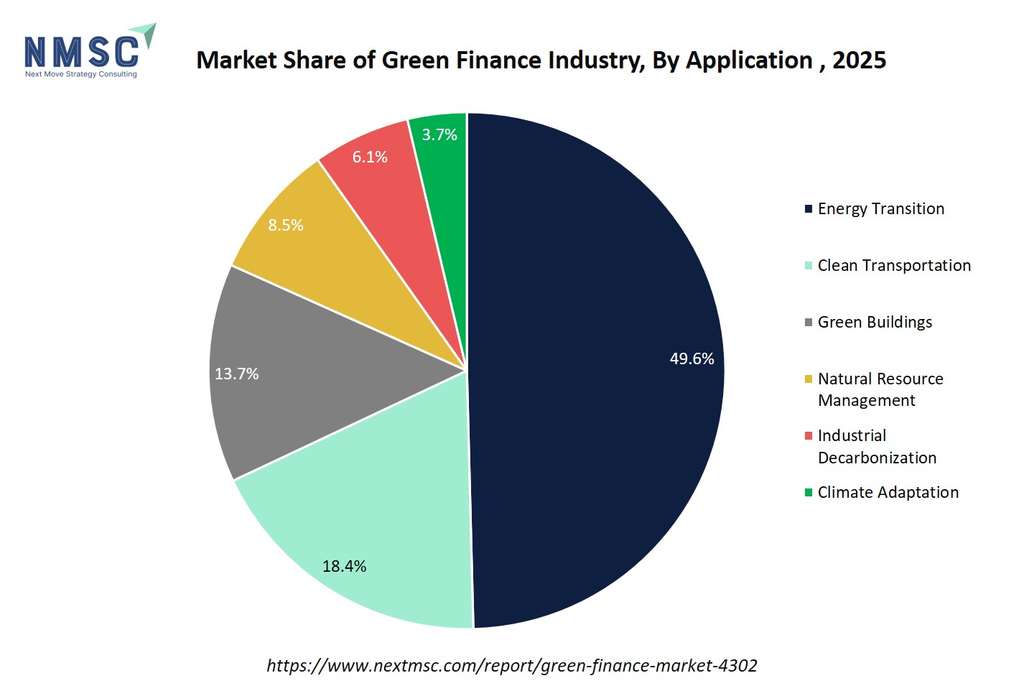Select the Climate Adaptation legend label
Image resolution: width=1024 pixels, height=689 pixels.
(x=888, y=492)
